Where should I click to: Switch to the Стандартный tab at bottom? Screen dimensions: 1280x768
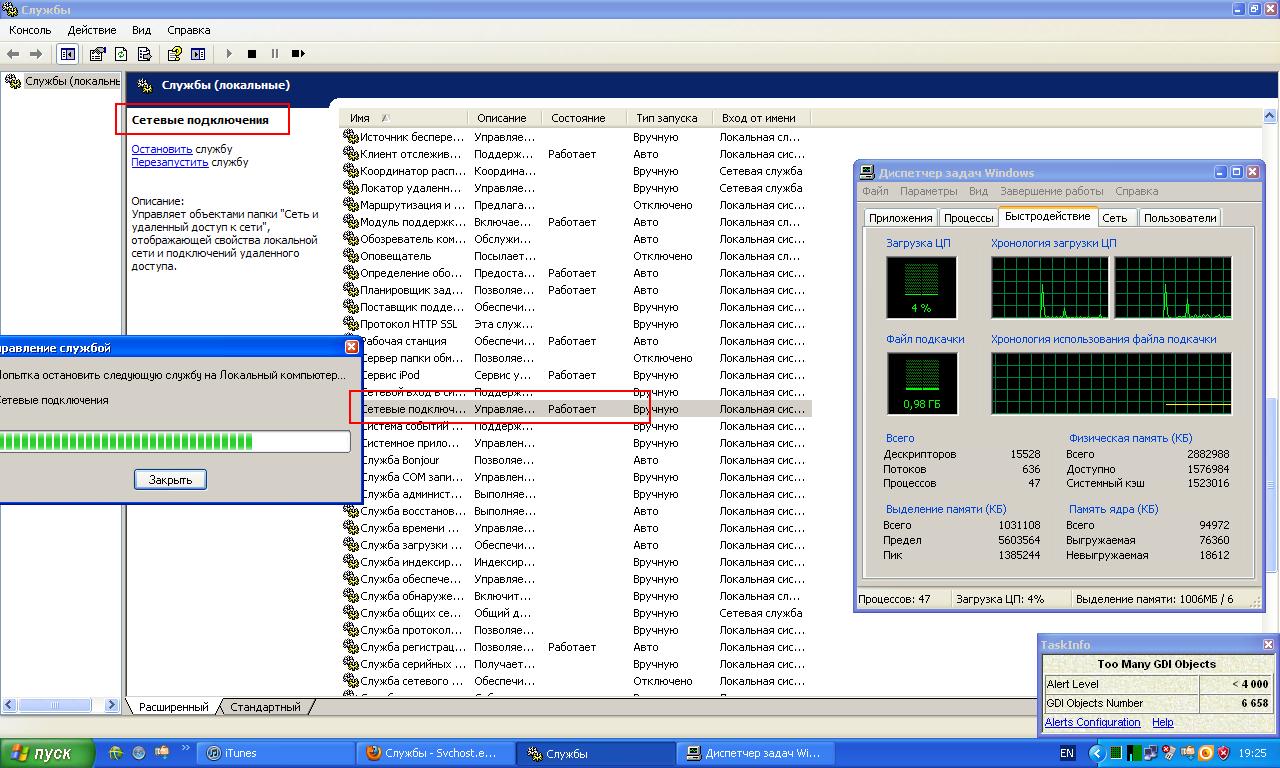pos(265,707)
